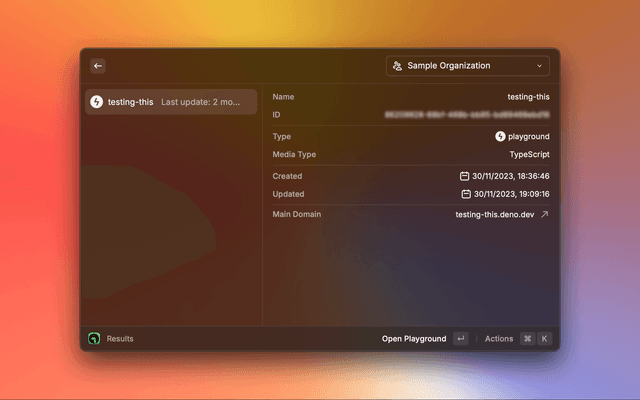Image resolution: width=640 pixels, height=400 pixels.
Task: Open the testing-this.deno.dev domain link
Action: [494, 214]
